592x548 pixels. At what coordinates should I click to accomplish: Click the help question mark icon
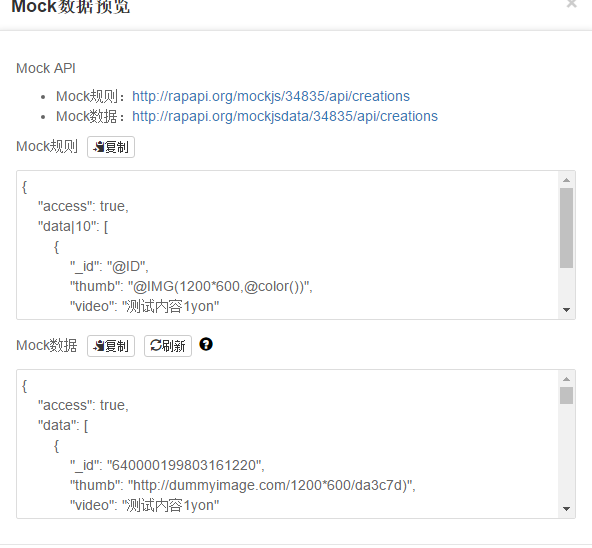(x=206, y=344)
